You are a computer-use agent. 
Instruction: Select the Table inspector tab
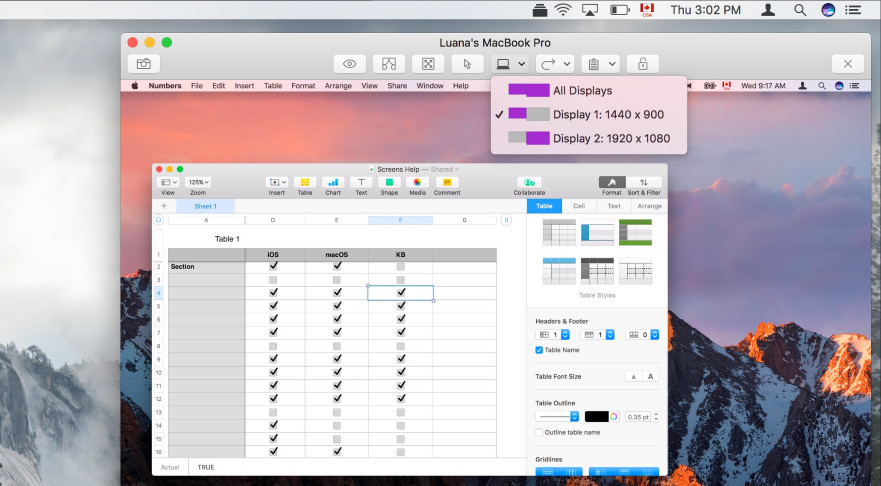pos(544,206)
